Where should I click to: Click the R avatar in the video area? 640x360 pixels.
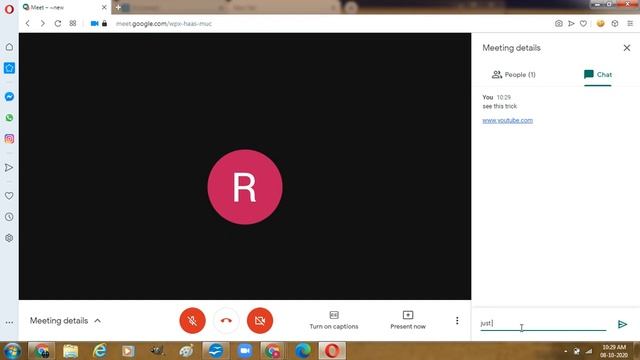(x=245, y=187)
